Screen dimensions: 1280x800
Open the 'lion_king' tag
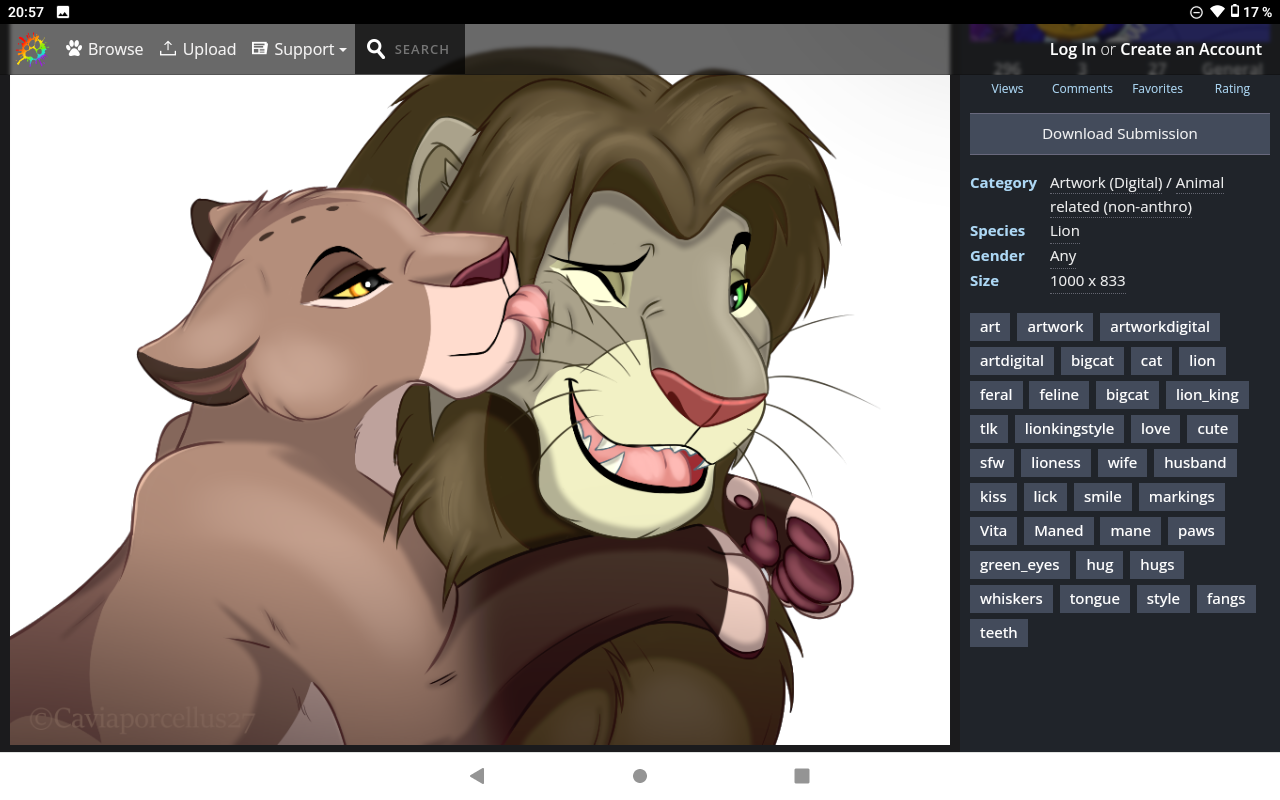(1207, 395)
